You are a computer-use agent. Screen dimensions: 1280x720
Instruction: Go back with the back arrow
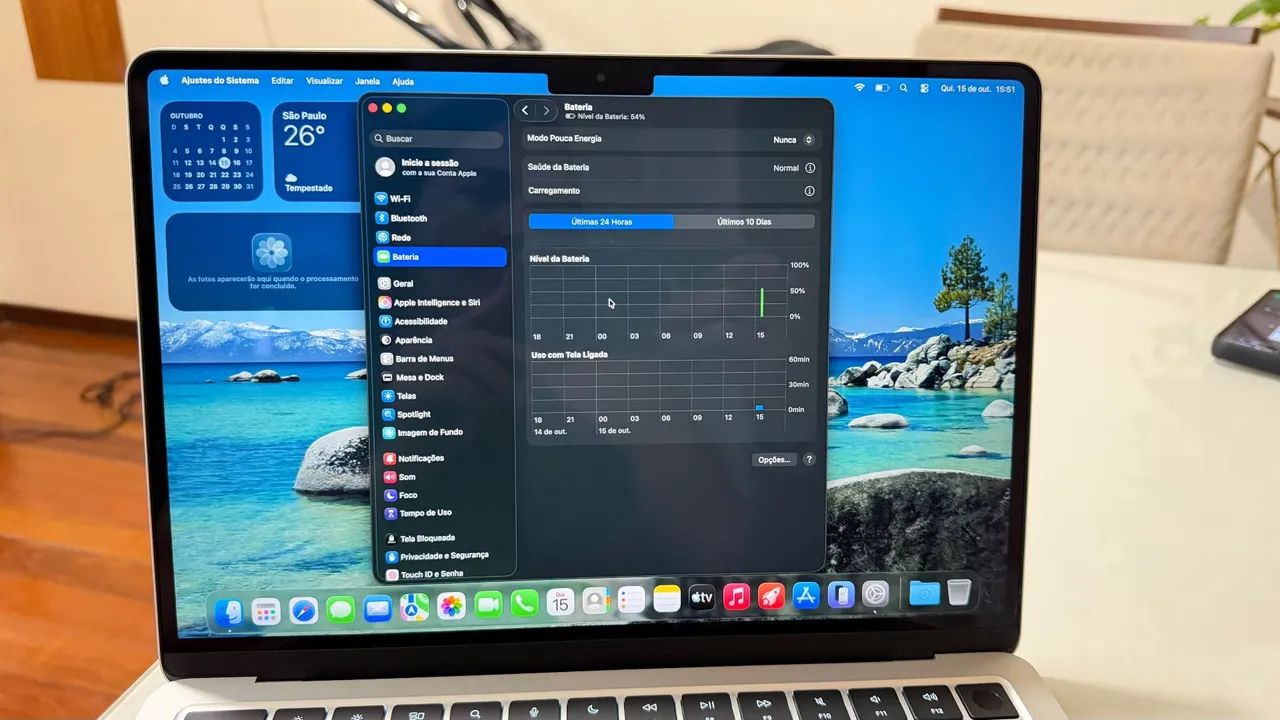(525, 111)
